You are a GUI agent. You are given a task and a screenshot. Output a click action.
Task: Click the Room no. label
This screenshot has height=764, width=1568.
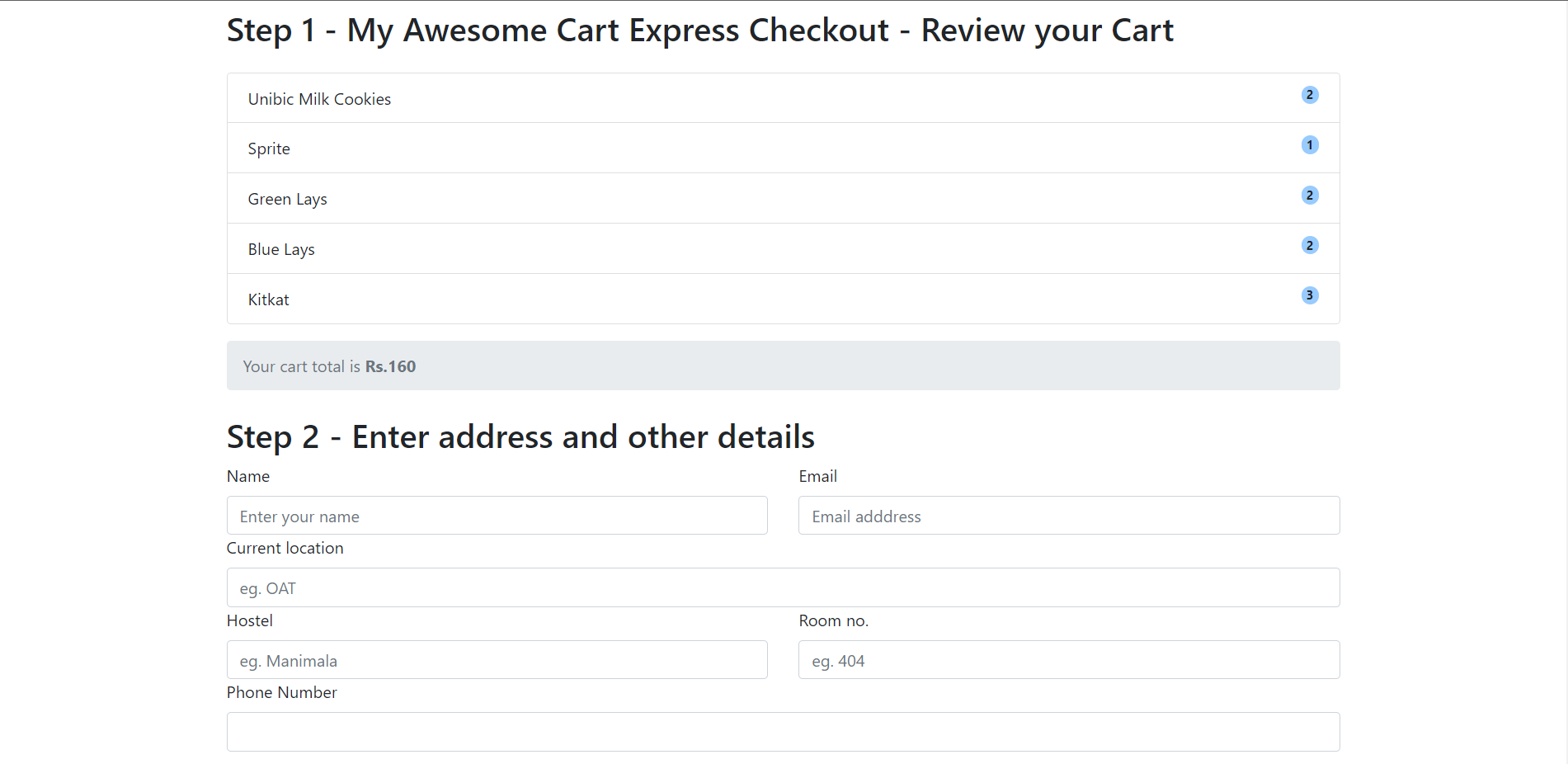[x=833, y=620]
